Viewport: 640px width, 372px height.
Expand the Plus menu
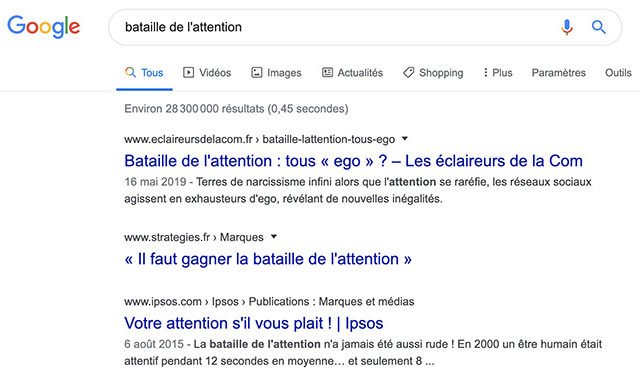click(x=498, y=73)
